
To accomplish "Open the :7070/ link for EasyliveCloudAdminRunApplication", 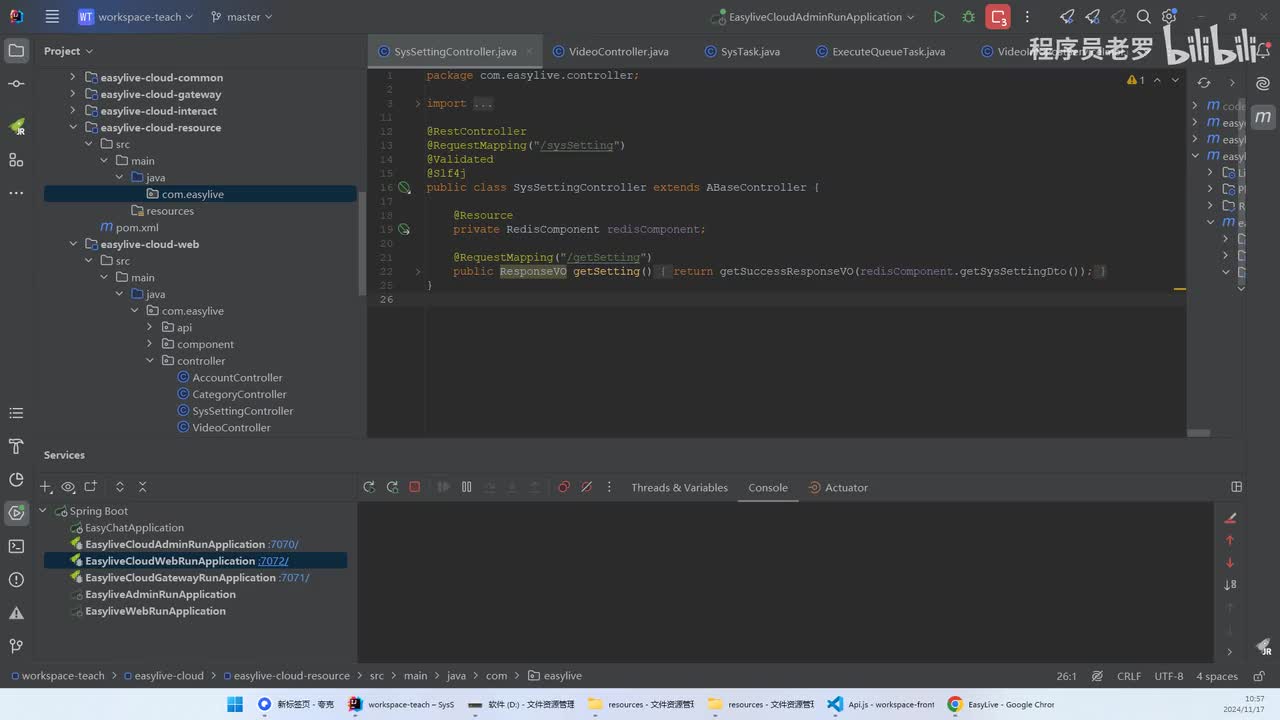I will coord(283,545).
